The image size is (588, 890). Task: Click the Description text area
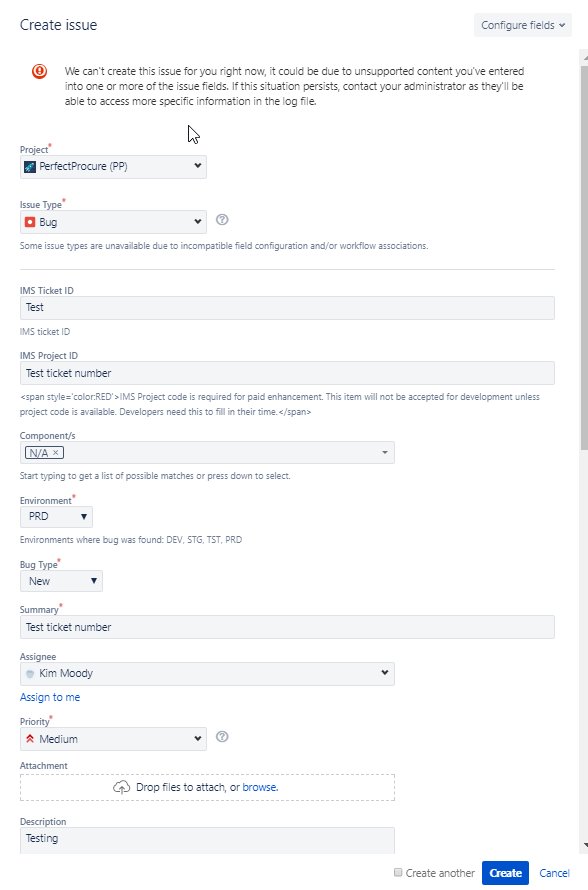pos(207,840)
